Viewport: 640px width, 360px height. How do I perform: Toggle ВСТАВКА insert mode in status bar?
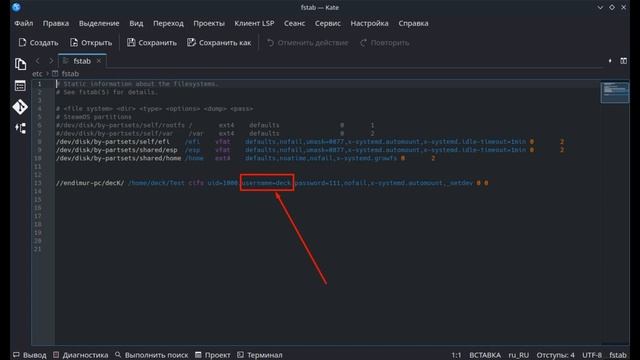pos(485,355)
